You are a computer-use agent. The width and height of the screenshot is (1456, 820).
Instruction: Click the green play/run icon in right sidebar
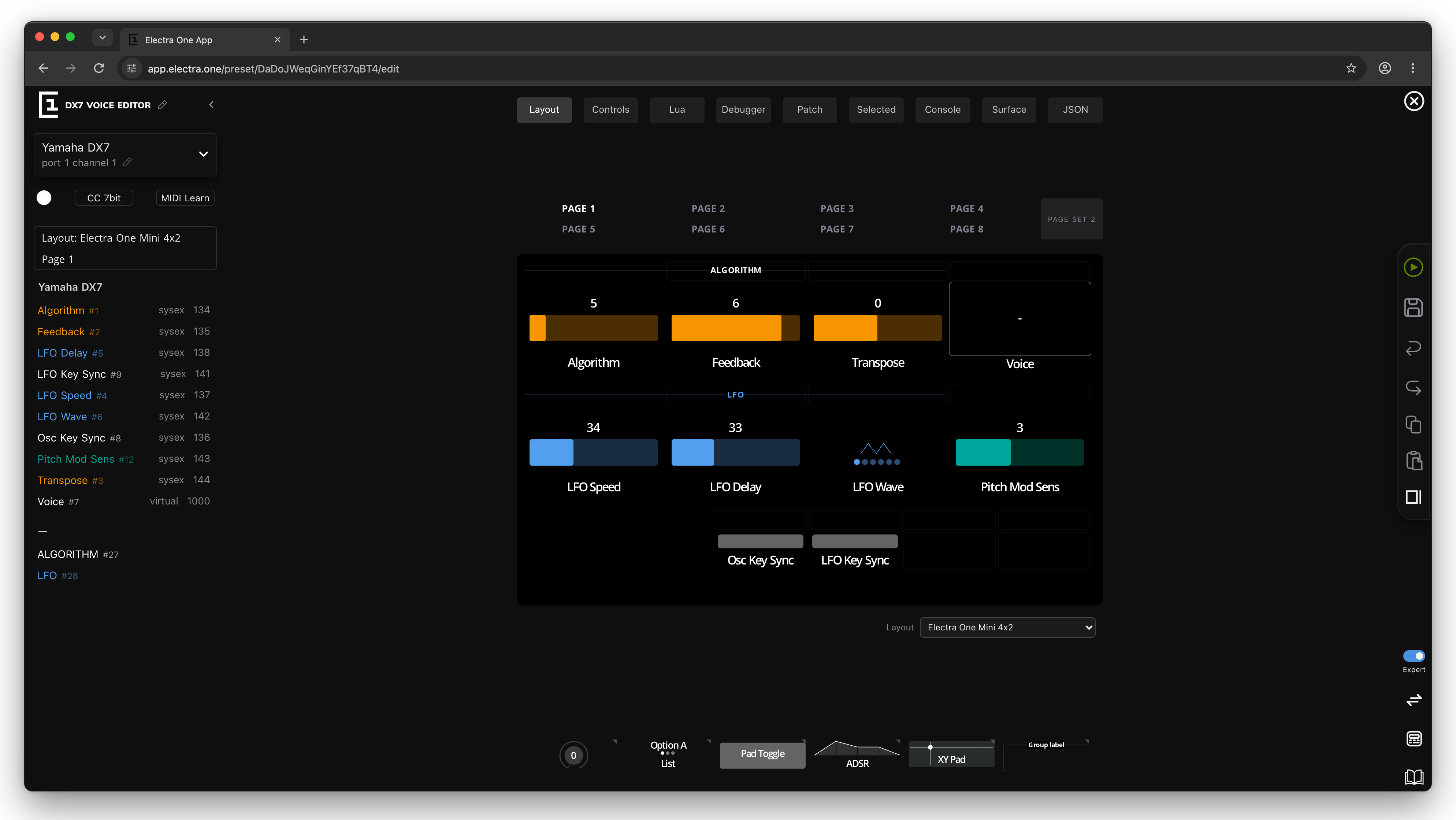pos(1413,267)
